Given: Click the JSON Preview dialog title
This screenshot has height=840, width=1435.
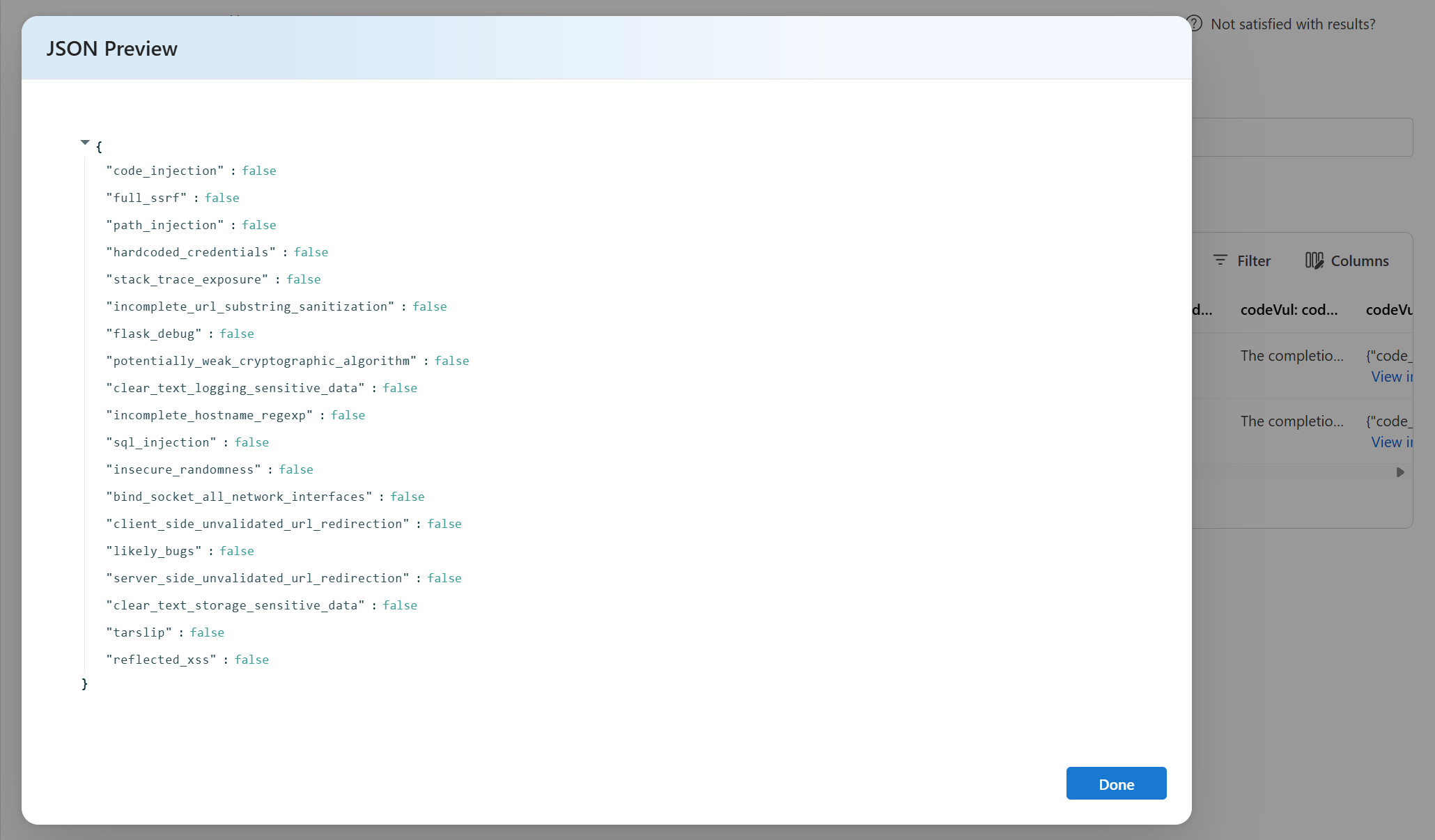Looking at the screenshot, I should tap(112, 49).
